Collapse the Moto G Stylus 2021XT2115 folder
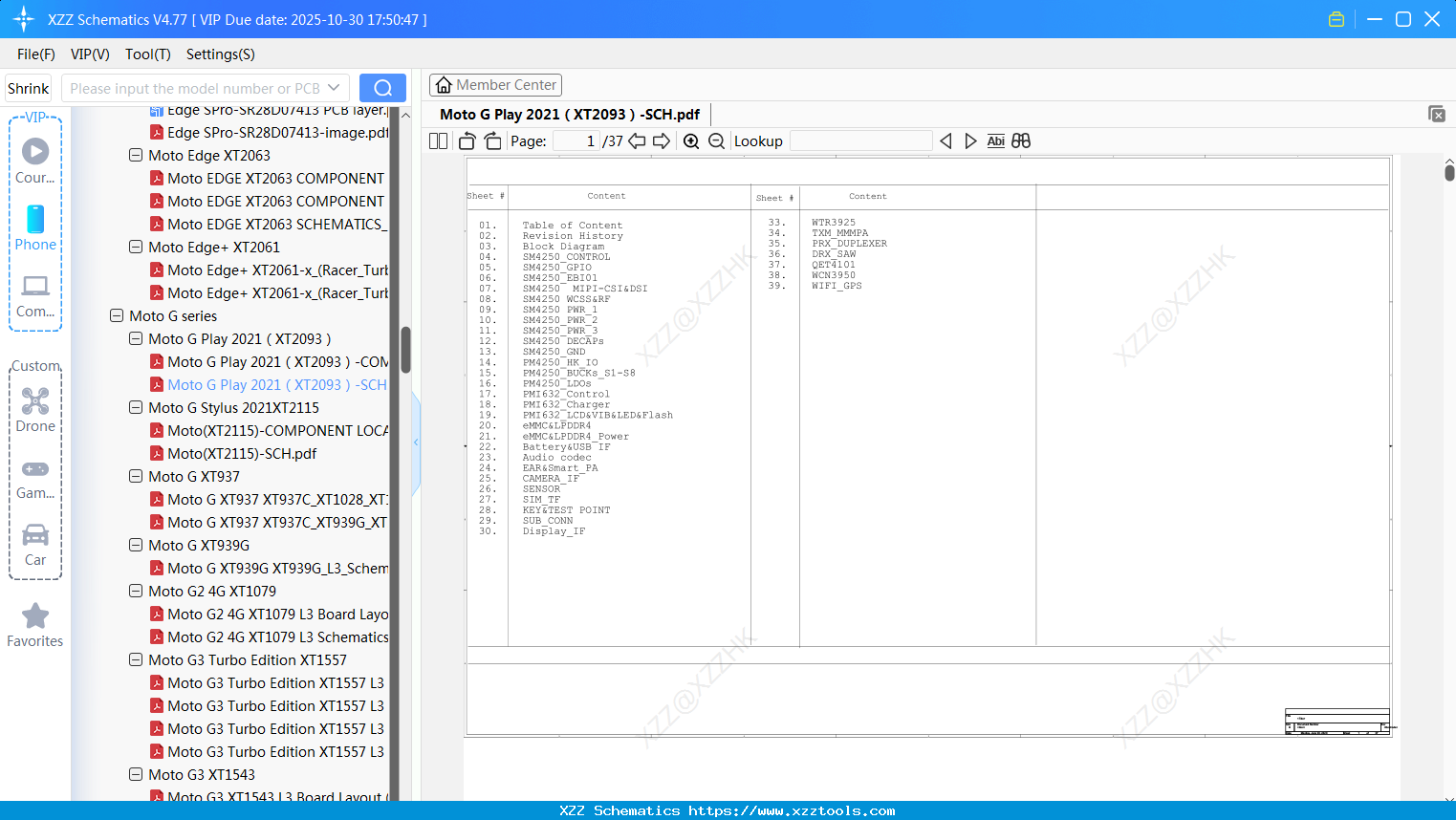Screen dimensions: 1456x820 pyautogui.click(x=136, y=407)
